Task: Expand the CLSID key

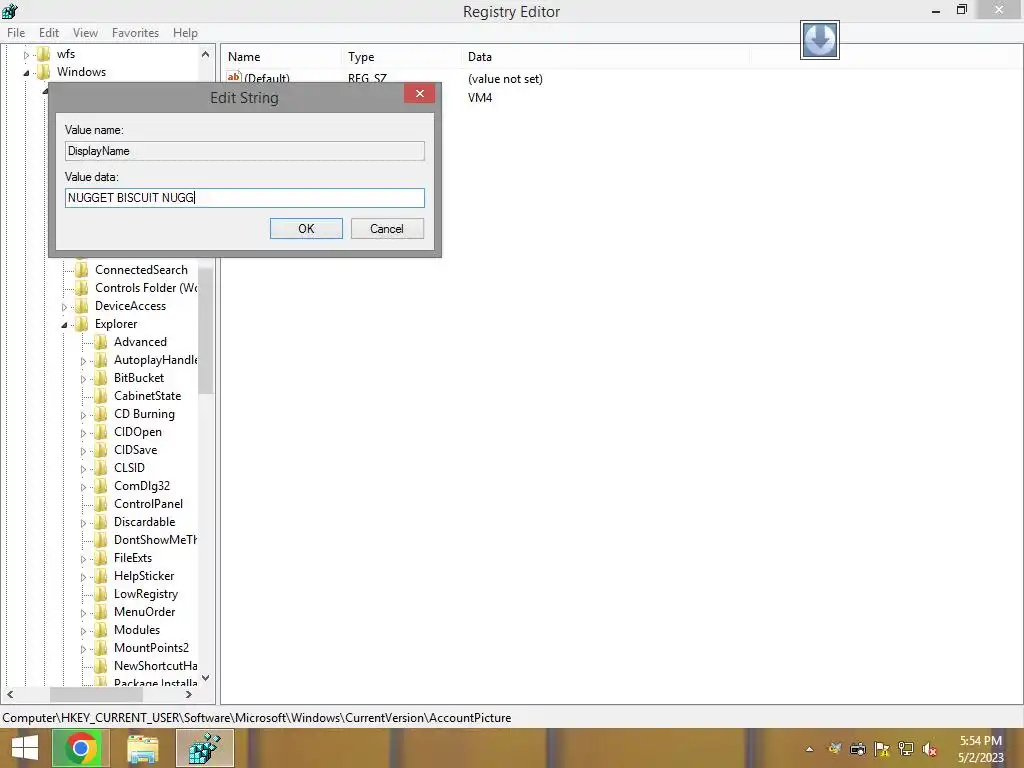Action: [x=83, y=469]
